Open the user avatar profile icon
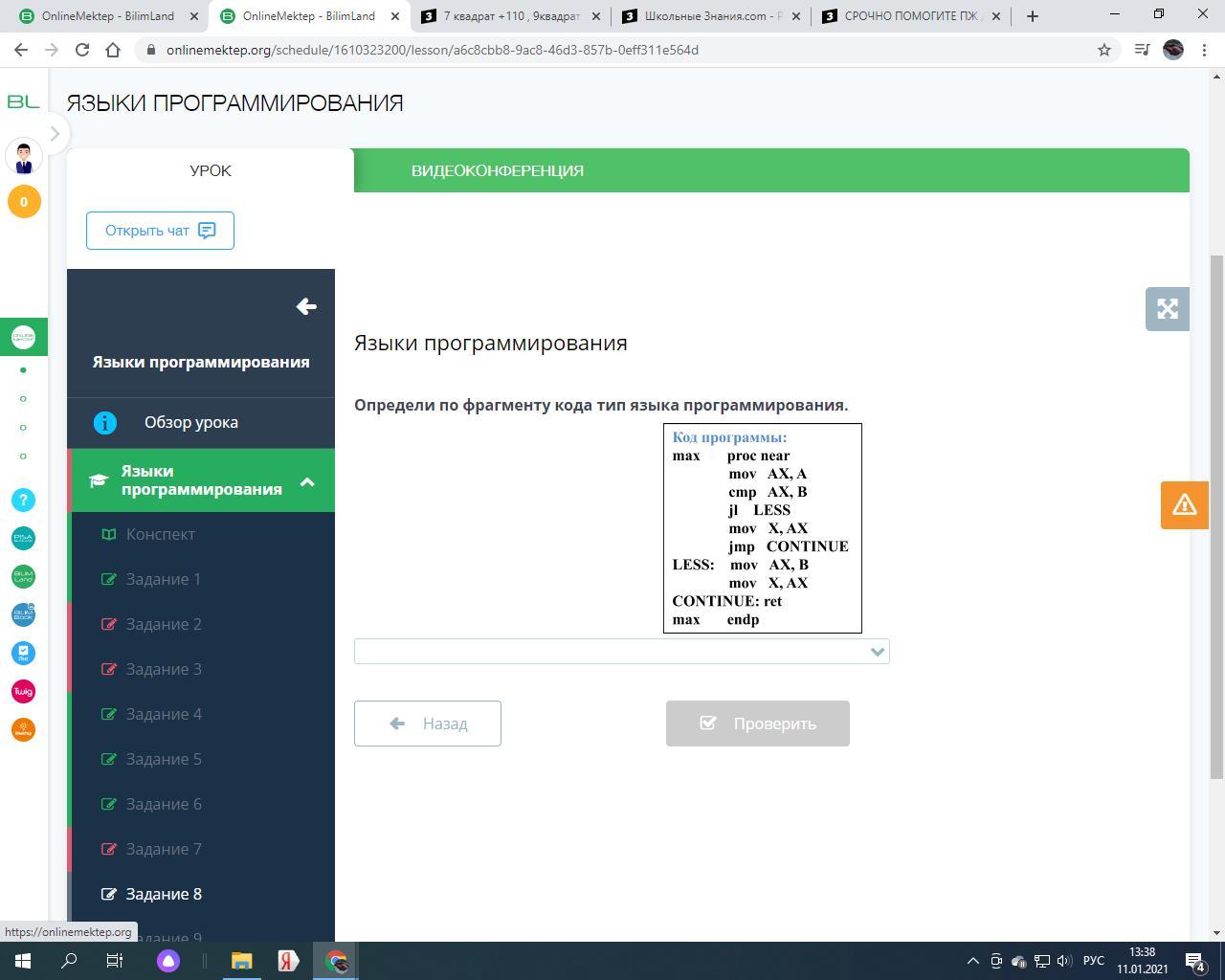The height and width of the screenshot is (980, 1225). (24, 156)
